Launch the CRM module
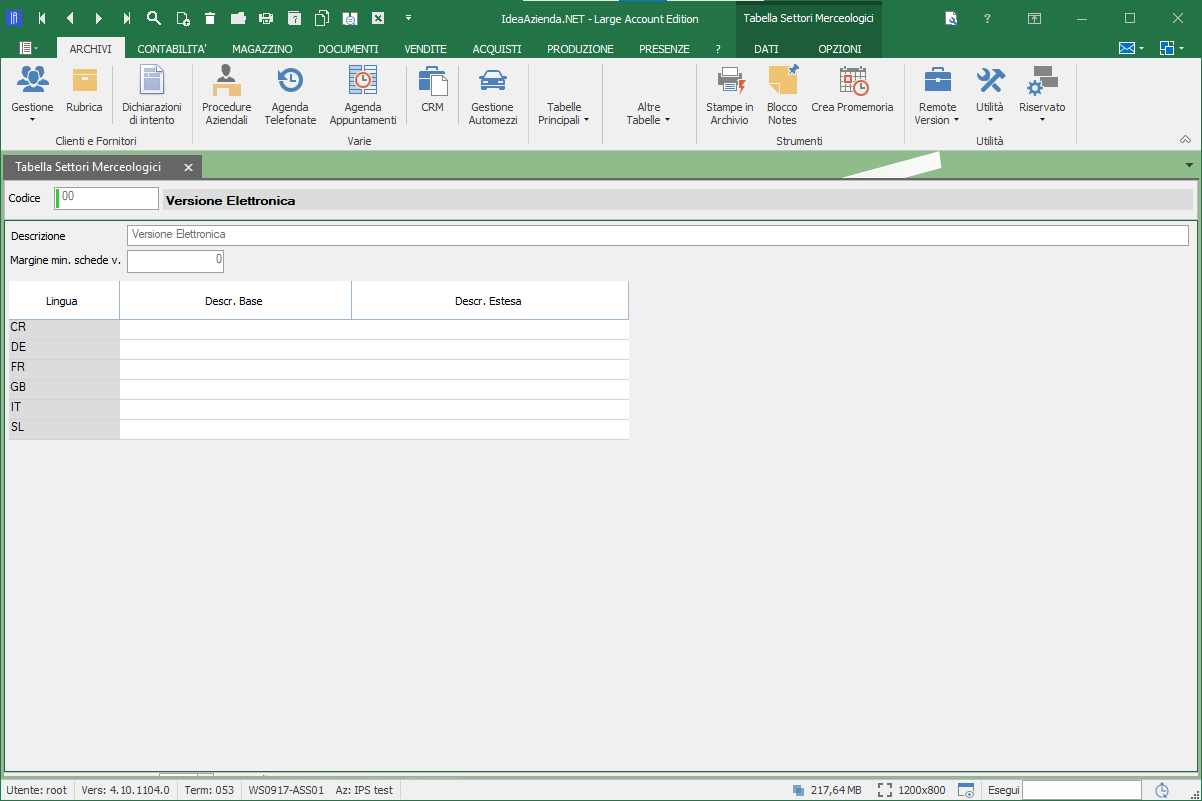Image resolution: width=1202 pixels, height=801 pixels. point(432,90)
